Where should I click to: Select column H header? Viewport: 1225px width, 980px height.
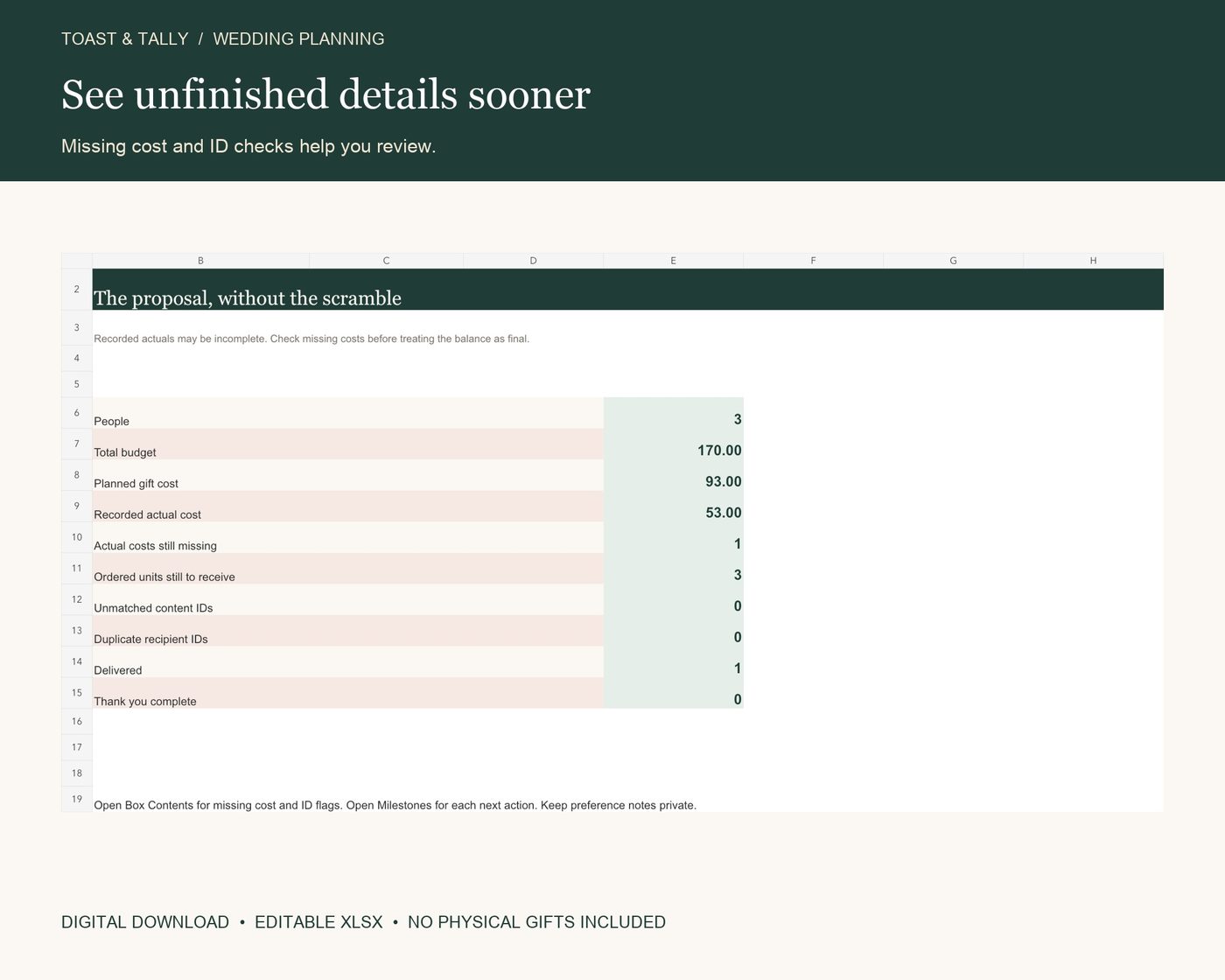pos(1093,261)
